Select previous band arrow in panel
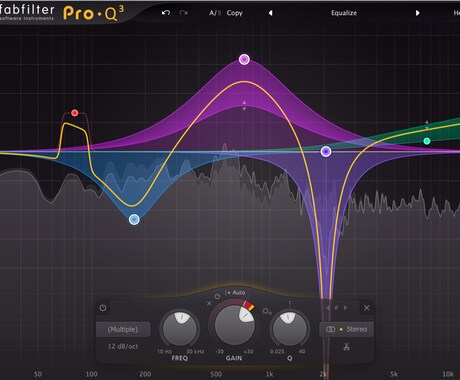This screenshot has height=380, width=460. [x=328, y=308]
